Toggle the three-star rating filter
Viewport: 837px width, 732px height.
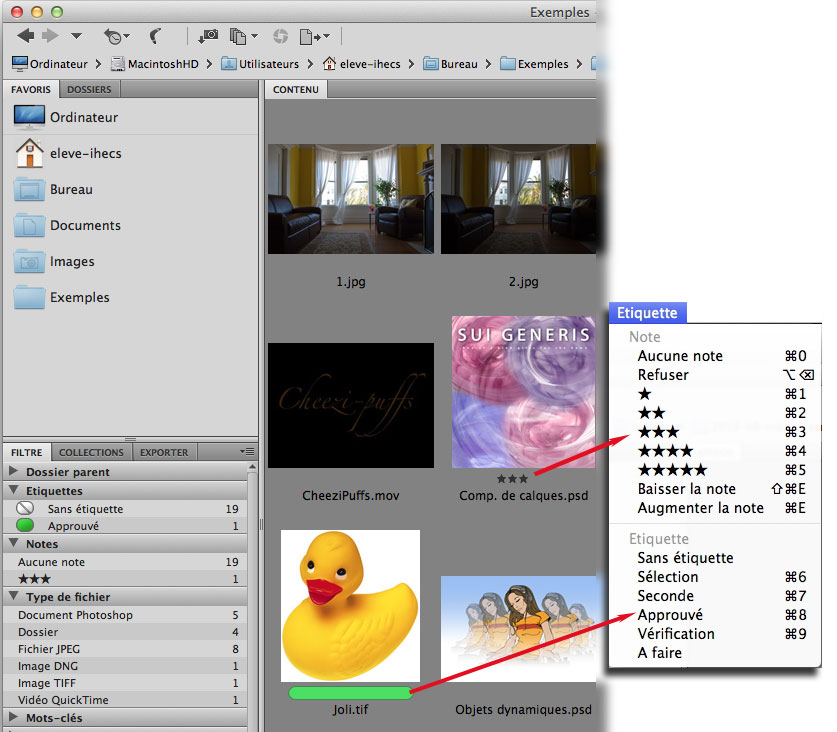click(125, 579)
